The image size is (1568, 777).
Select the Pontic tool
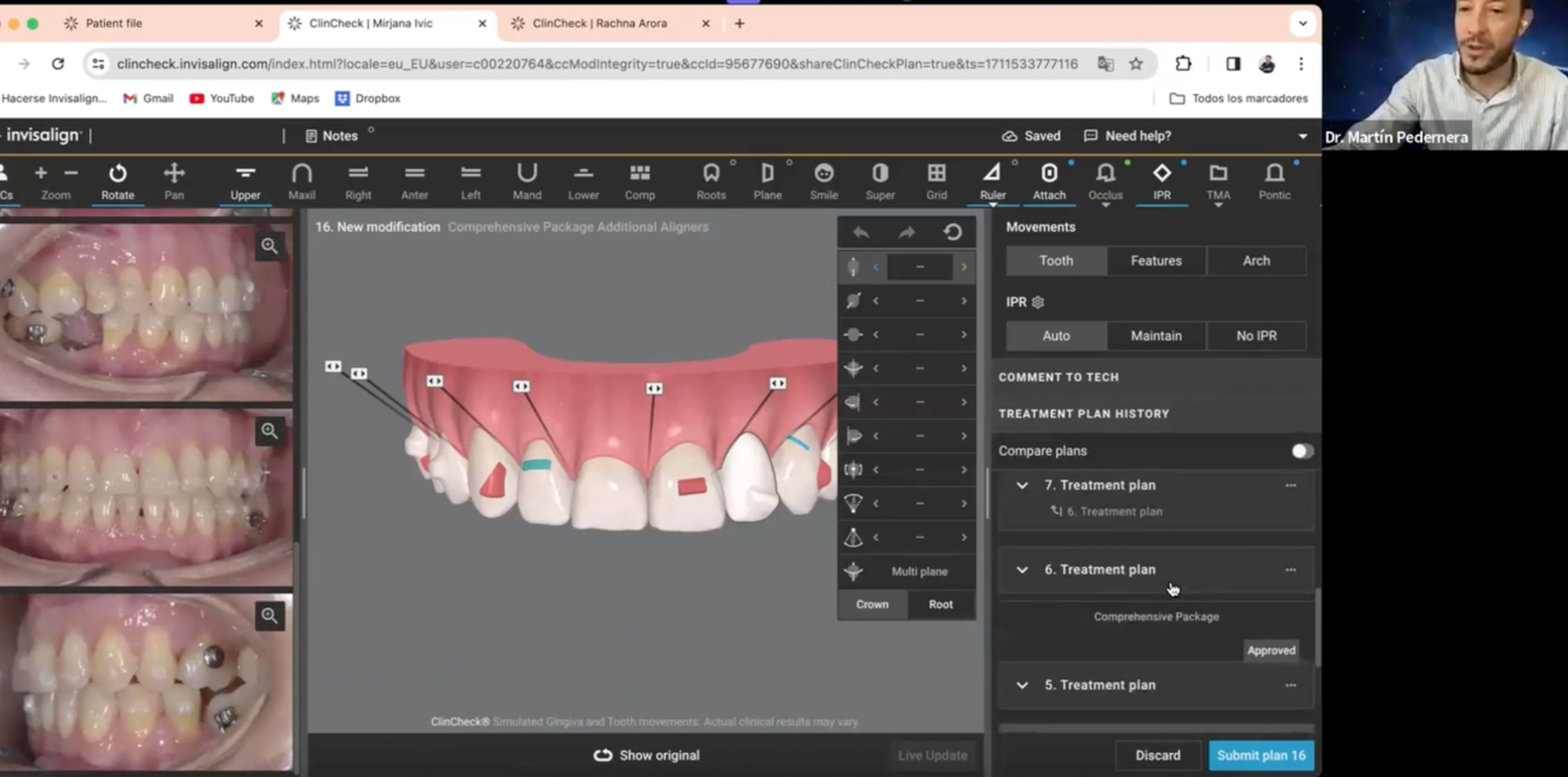coord(1274,181)
